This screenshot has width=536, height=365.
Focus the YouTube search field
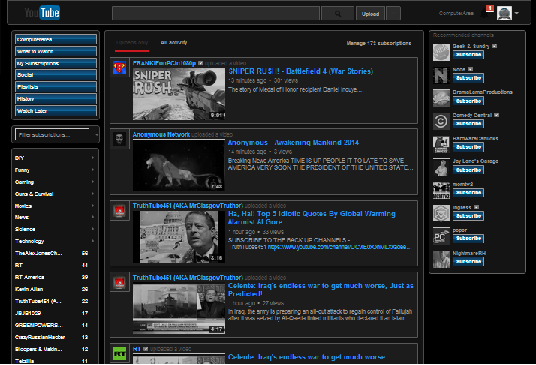pyautogui.click(x=216, y=14)
